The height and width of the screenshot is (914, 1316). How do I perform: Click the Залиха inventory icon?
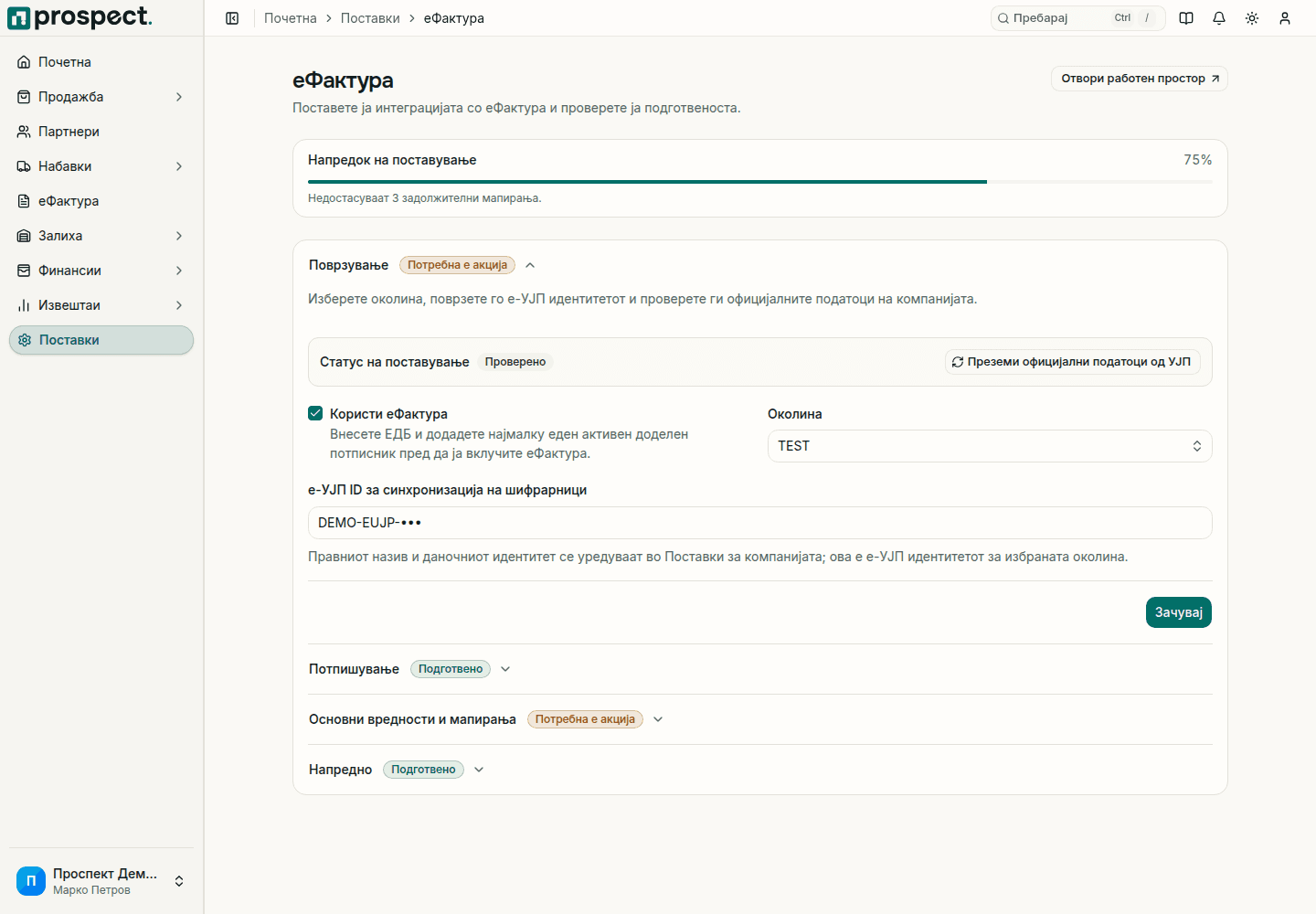point(24,236)
